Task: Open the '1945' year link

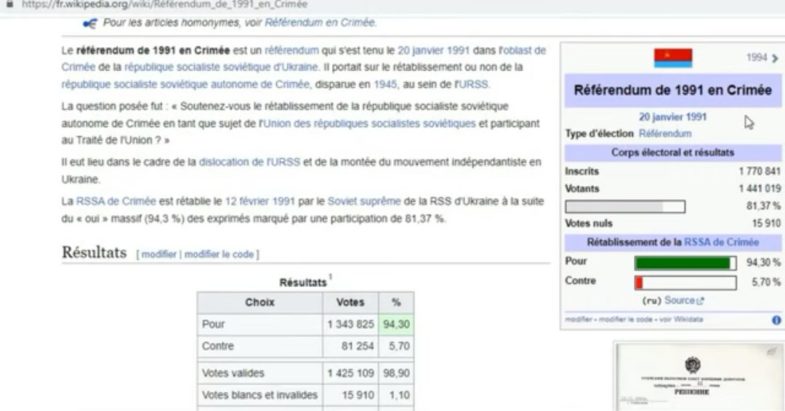Action: [x=385, y=84]
